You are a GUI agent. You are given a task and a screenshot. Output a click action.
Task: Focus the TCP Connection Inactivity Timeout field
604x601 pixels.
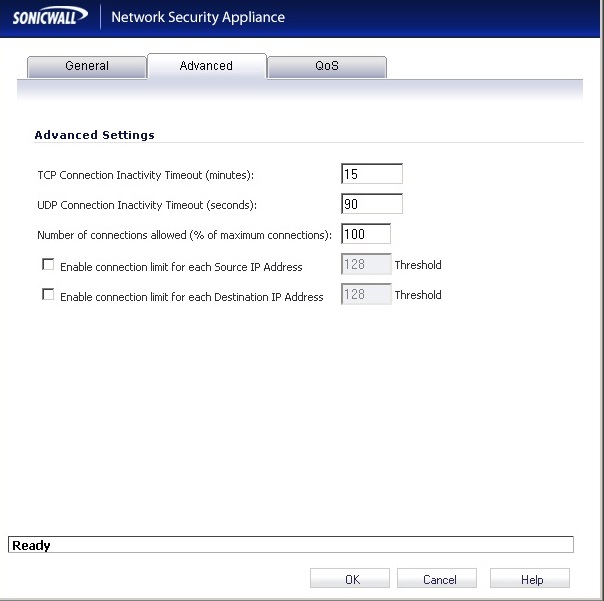pos(372,174)
